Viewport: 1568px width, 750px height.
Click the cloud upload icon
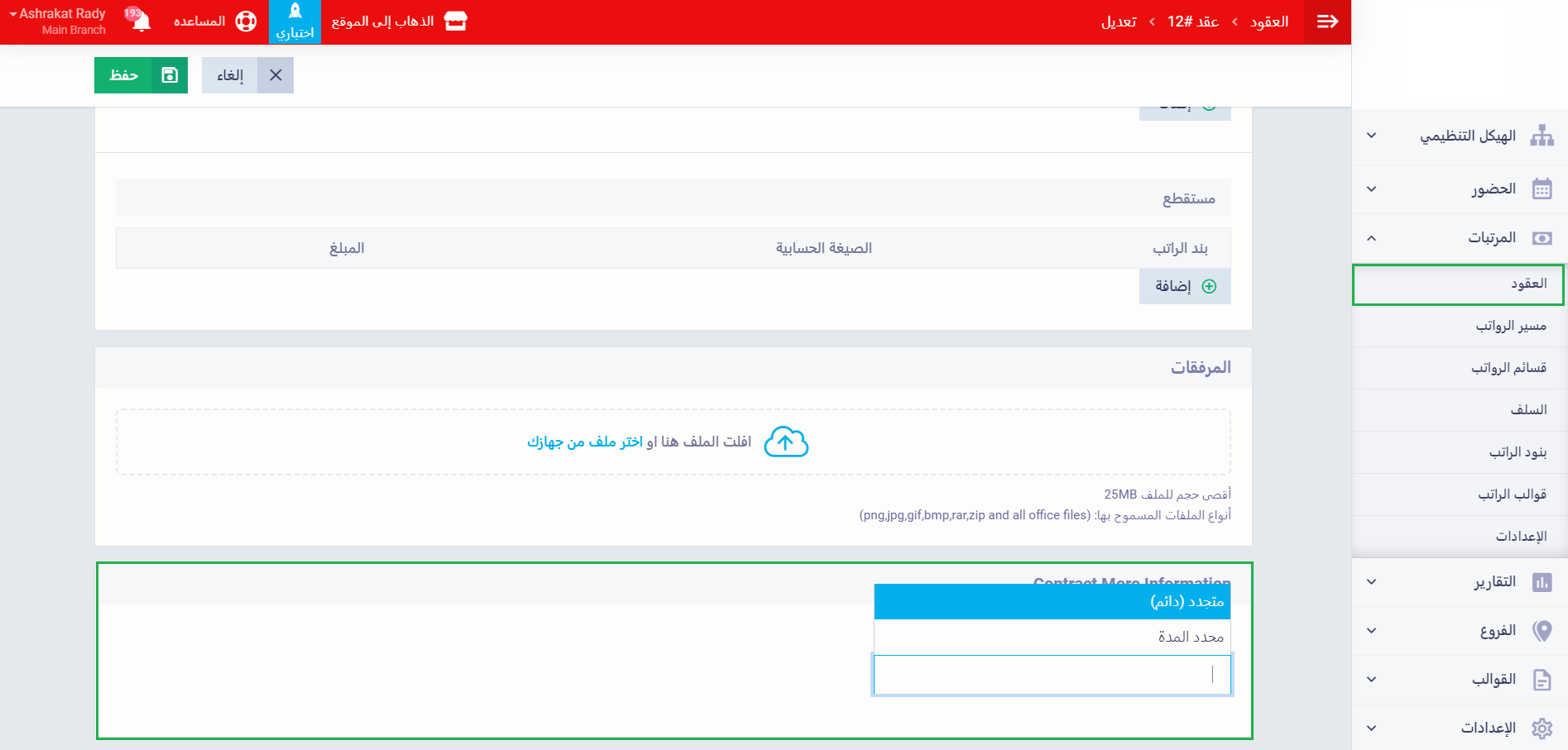tap(785, 442)
